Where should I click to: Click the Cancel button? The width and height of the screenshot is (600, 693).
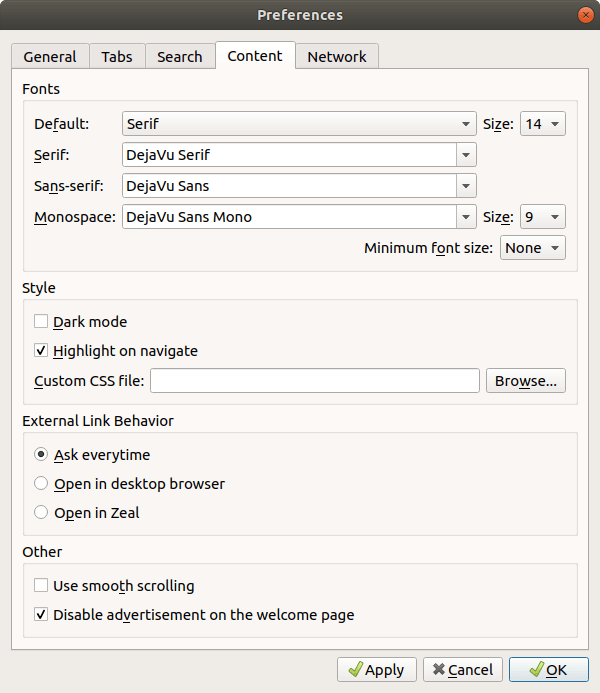(463, 670)
